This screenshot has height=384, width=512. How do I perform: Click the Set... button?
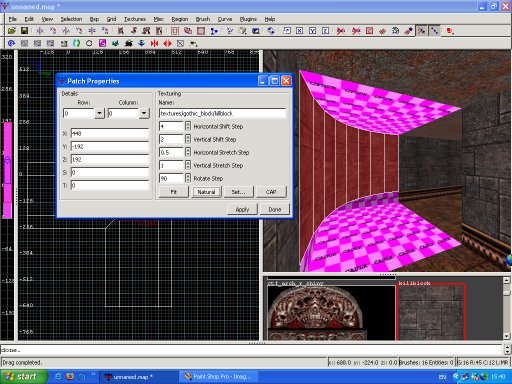pos(238,192)
